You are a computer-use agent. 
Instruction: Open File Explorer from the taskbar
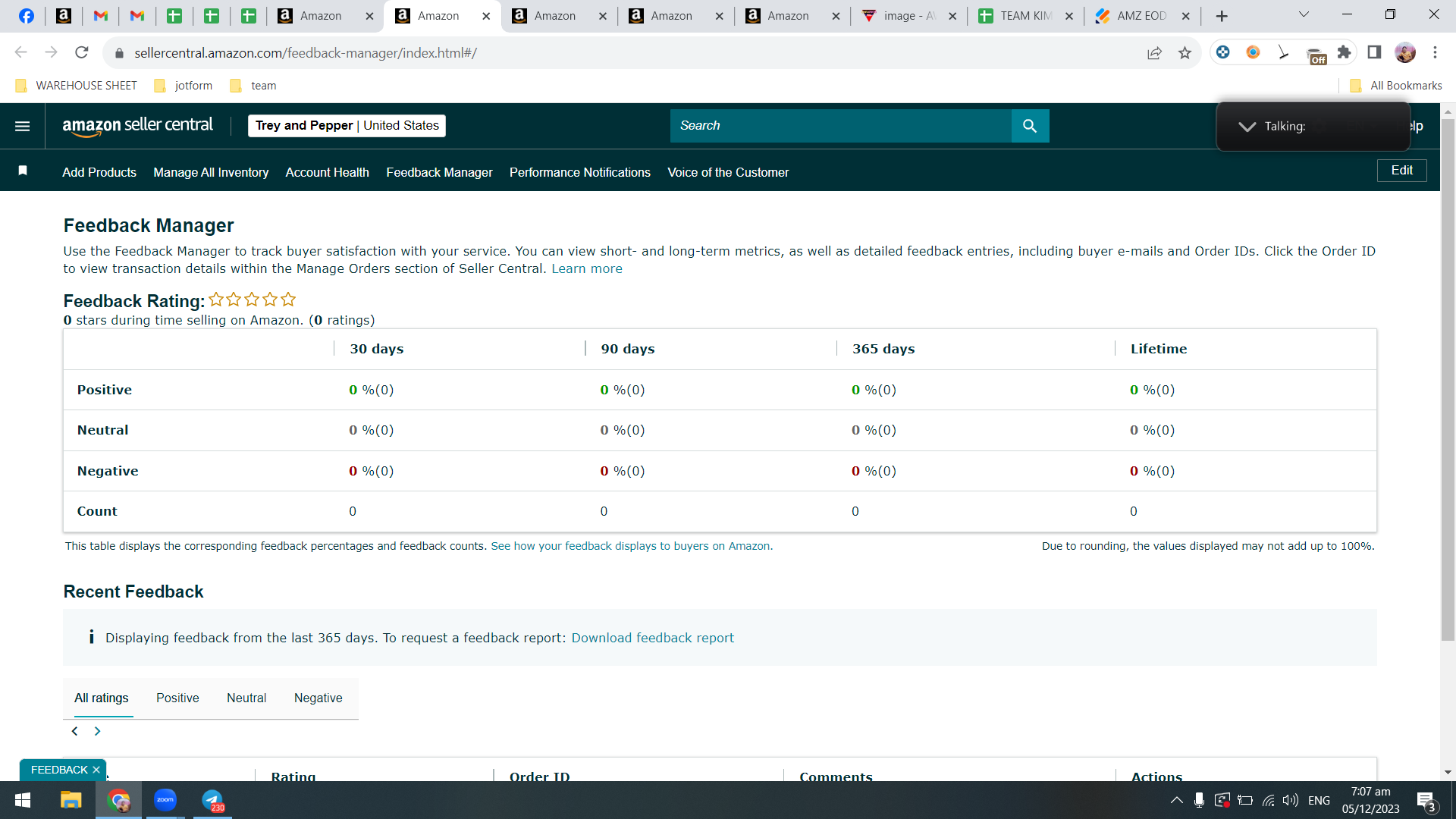coord(71,800)
